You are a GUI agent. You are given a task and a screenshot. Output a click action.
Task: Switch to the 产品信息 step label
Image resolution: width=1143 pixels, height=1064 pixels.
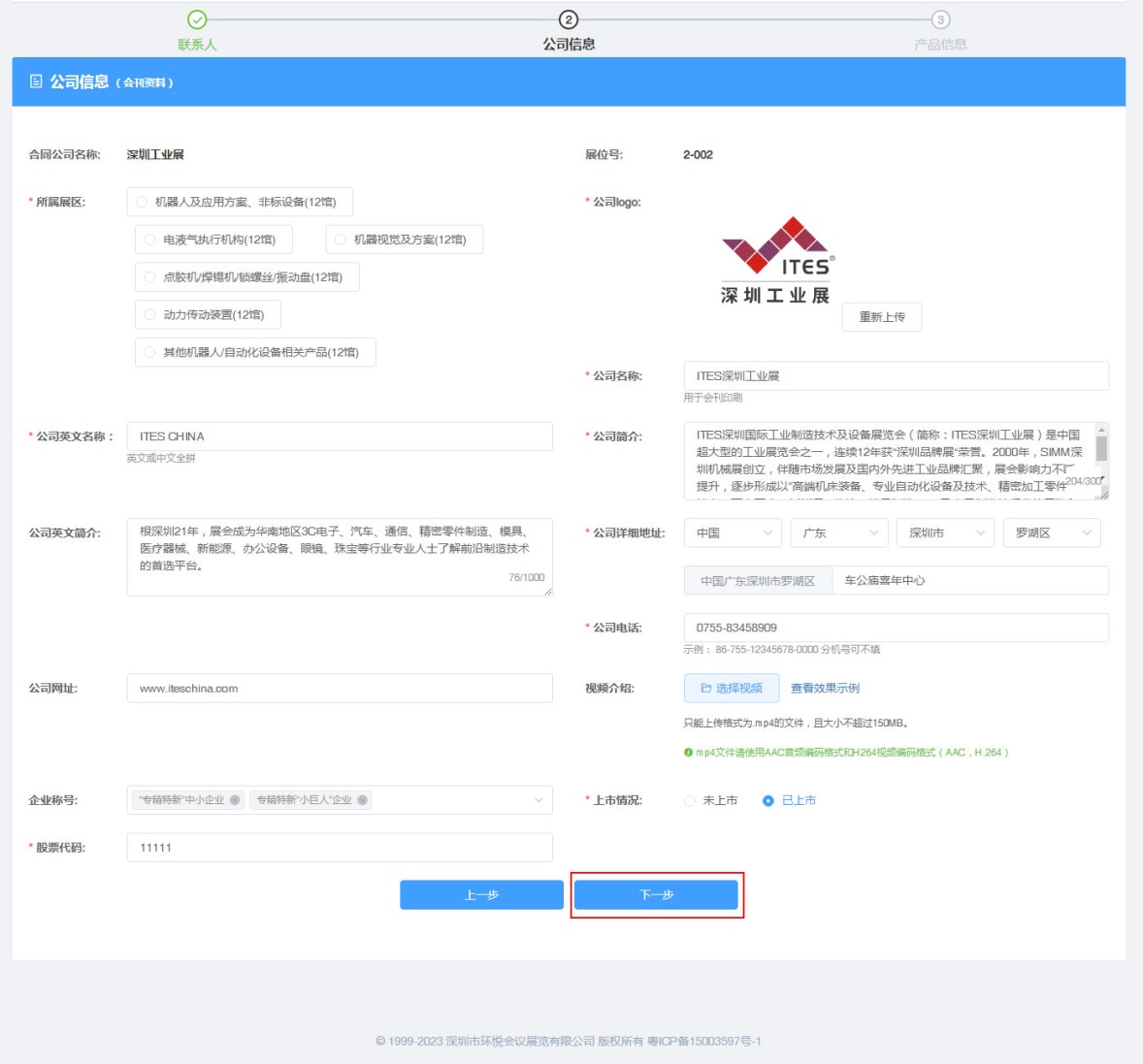pyautogui.click(x=940, y=45)
